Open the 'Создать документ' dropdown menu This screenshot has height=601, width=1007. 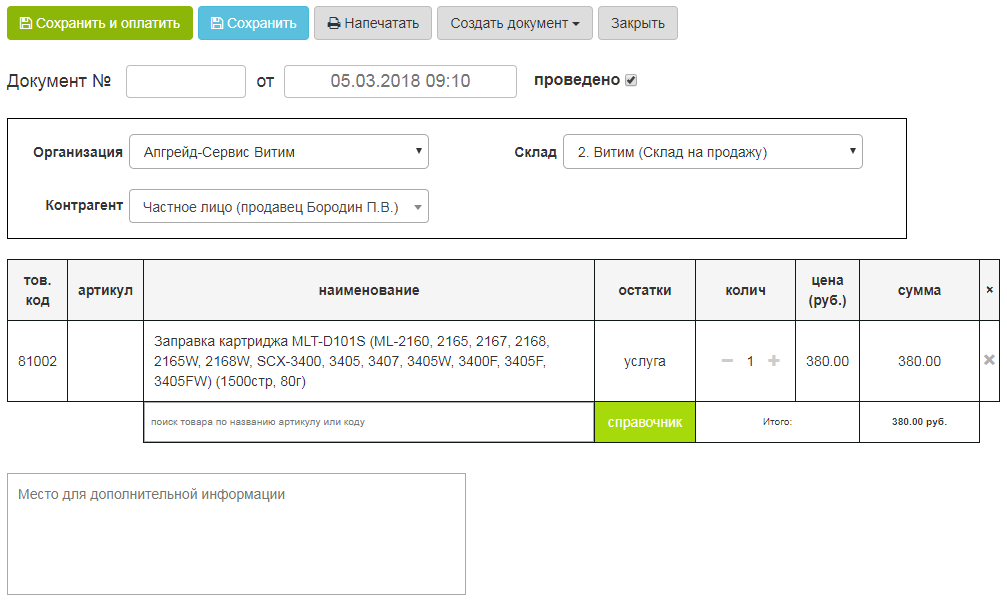pyautogui.click(x=514, y=23)
